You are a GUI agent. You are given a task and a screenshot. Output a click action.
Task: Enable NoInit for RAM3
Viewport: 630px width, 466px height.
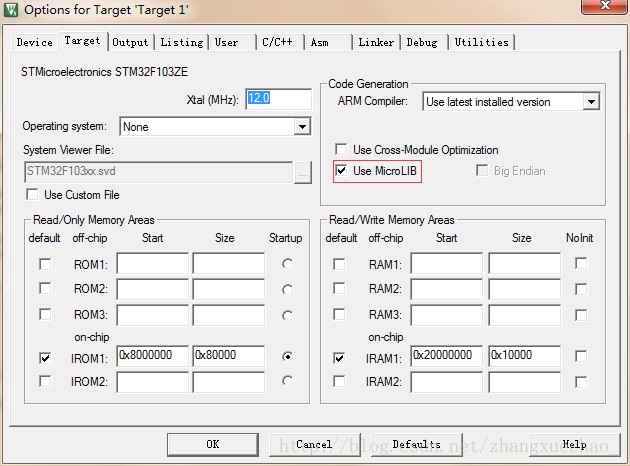coord(581,315)
